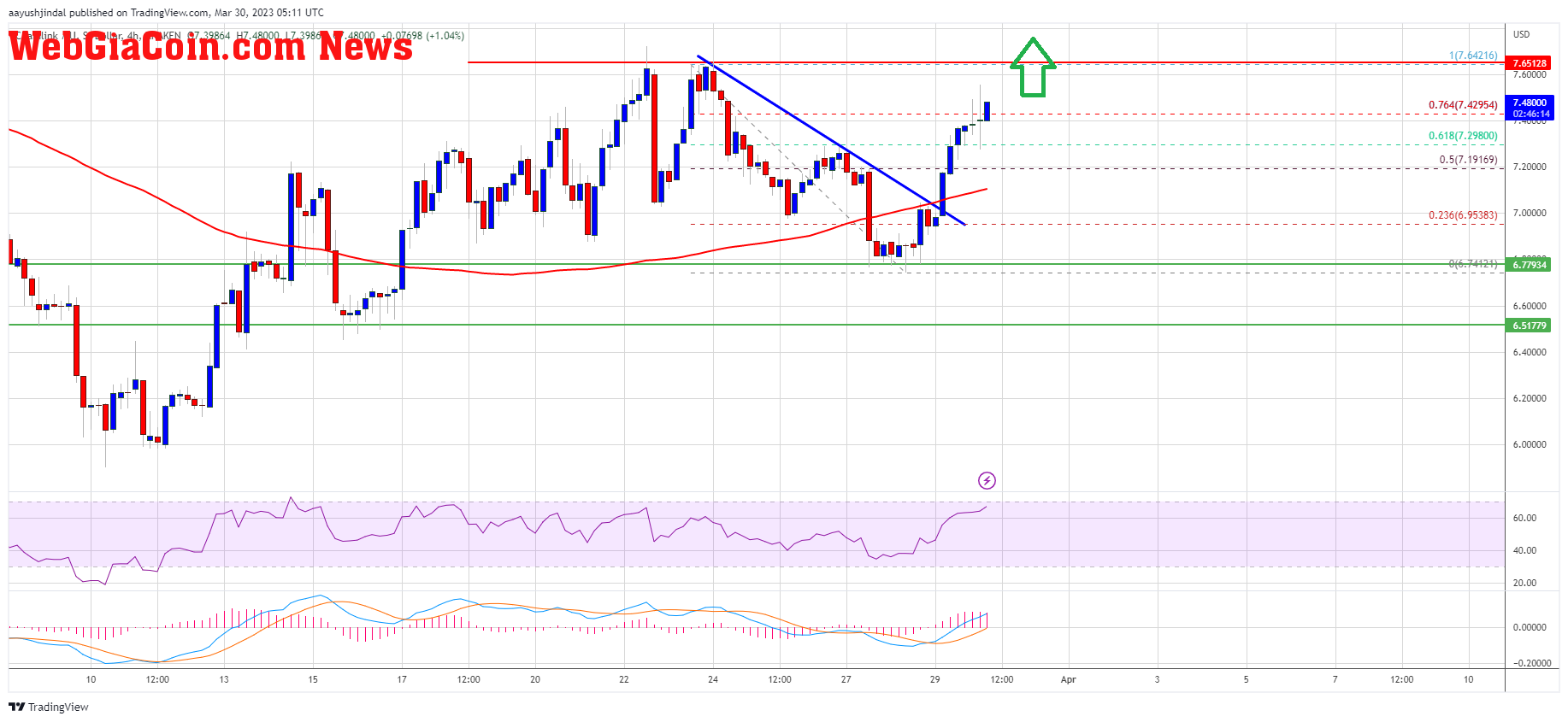Click the Fibonacci label 1(7.64216)
Image resolution: width=1568 pixels, height=722 pixels.
(x=1473, y=56)
